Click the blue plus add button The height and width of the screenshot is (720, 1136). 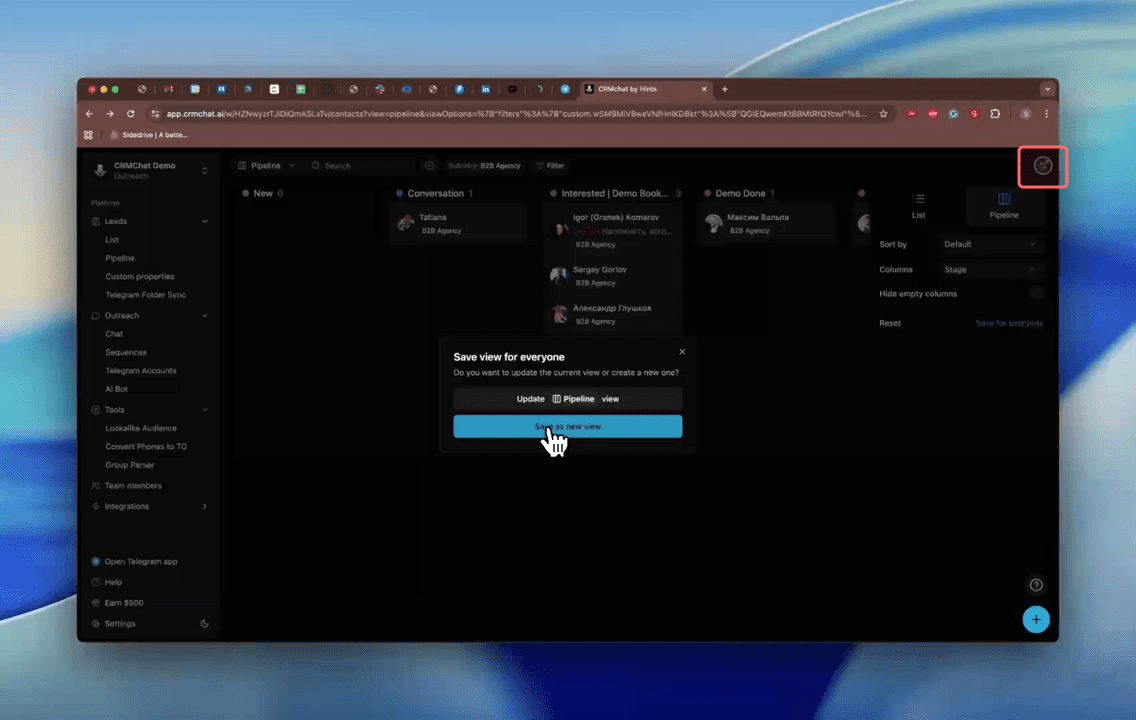1036,619
